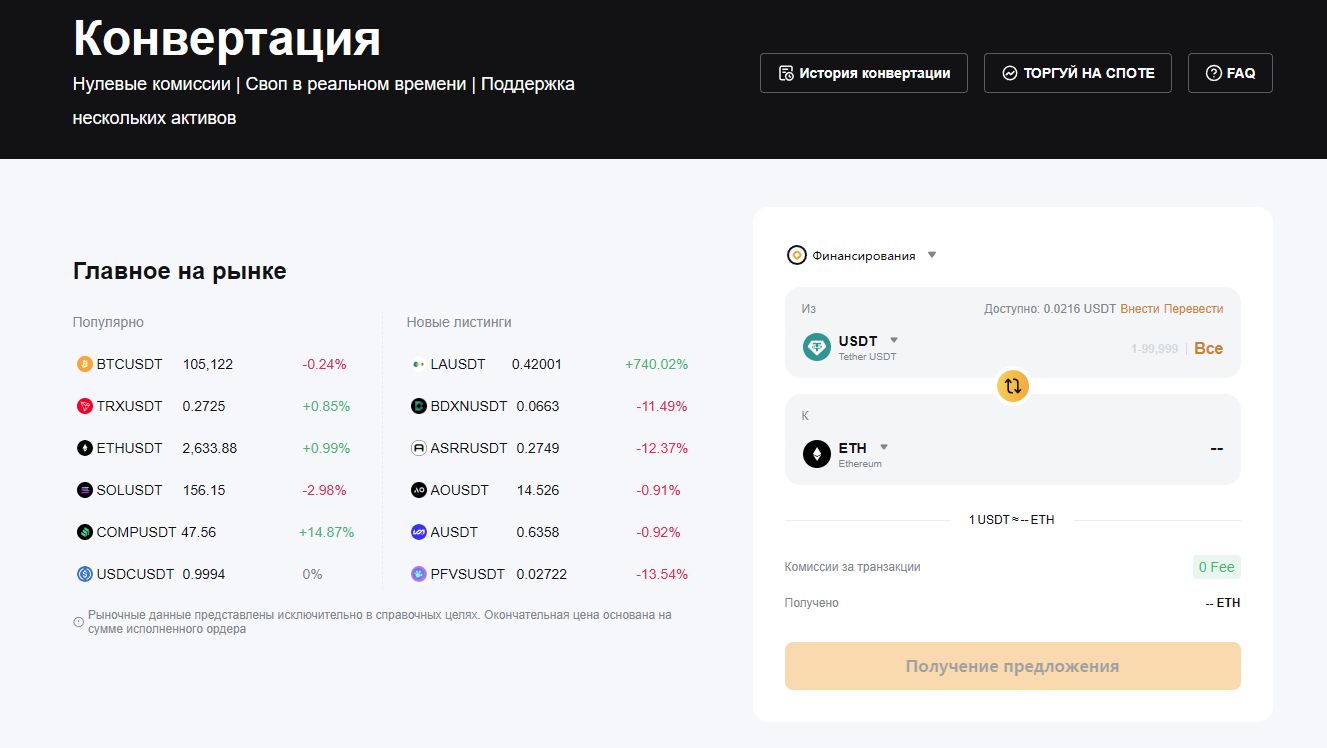The image size is (1327, 748).
Task: Click the AO icon next to AOUSDT
Action: coord(418,490)
